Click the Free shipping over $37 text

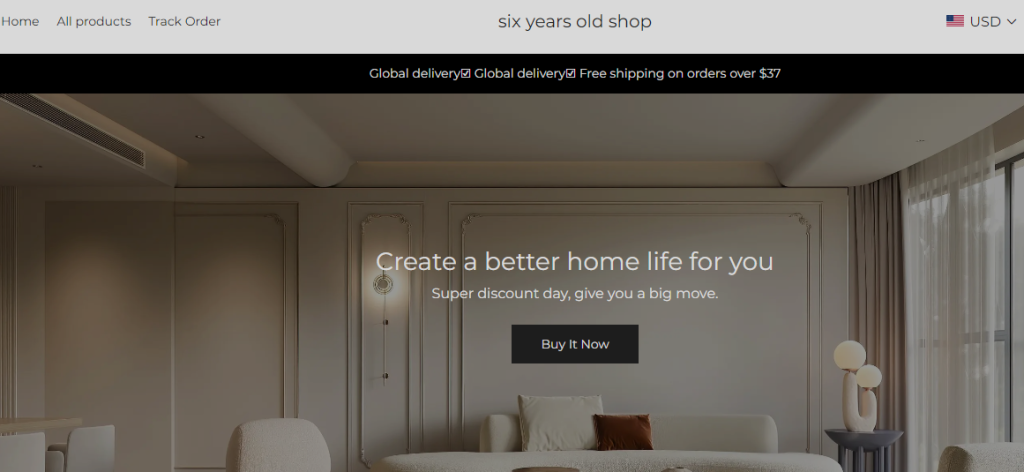pos(680,74)
